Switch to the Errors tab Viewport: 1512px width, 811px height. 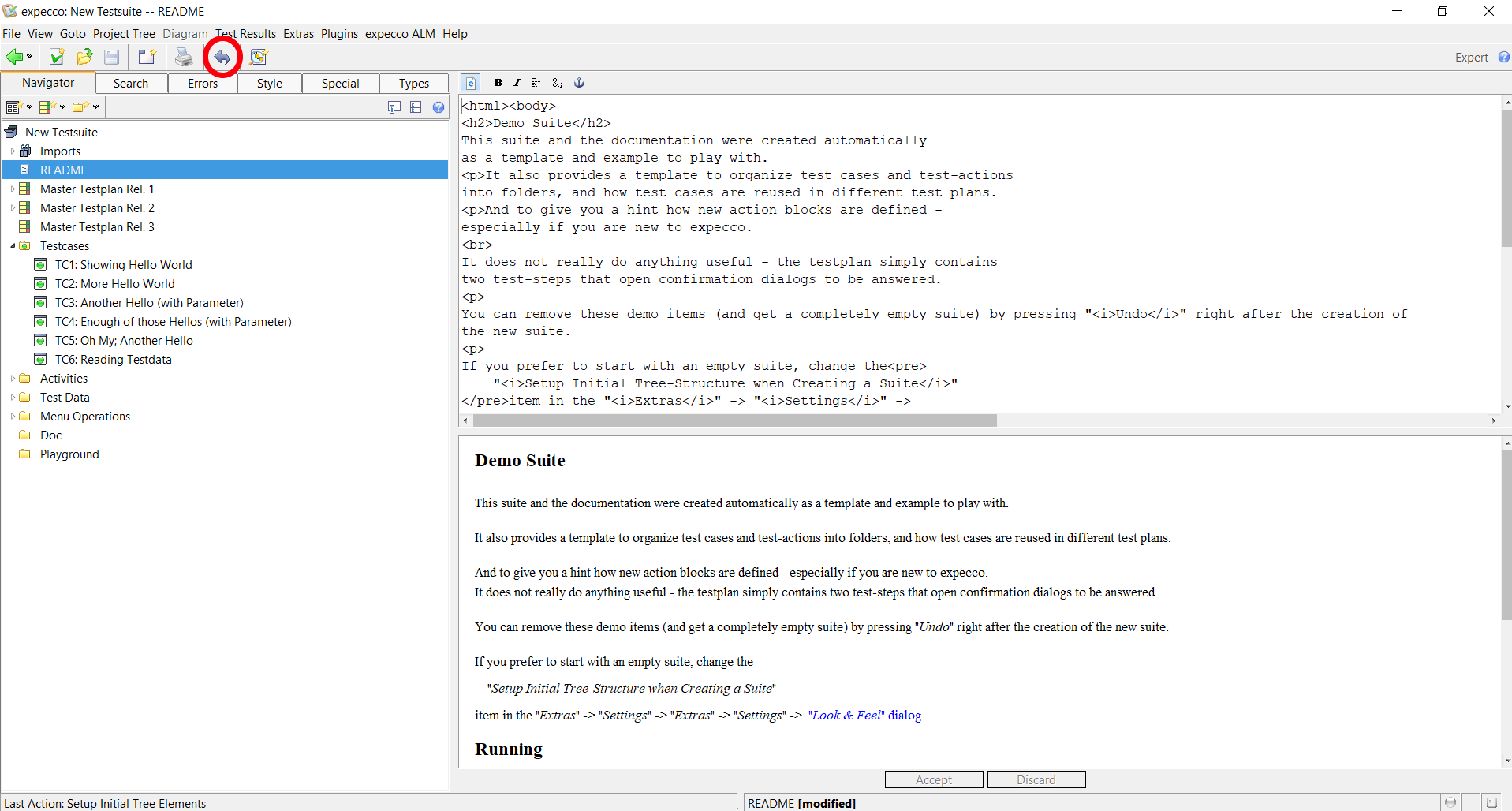pos(203,84)
